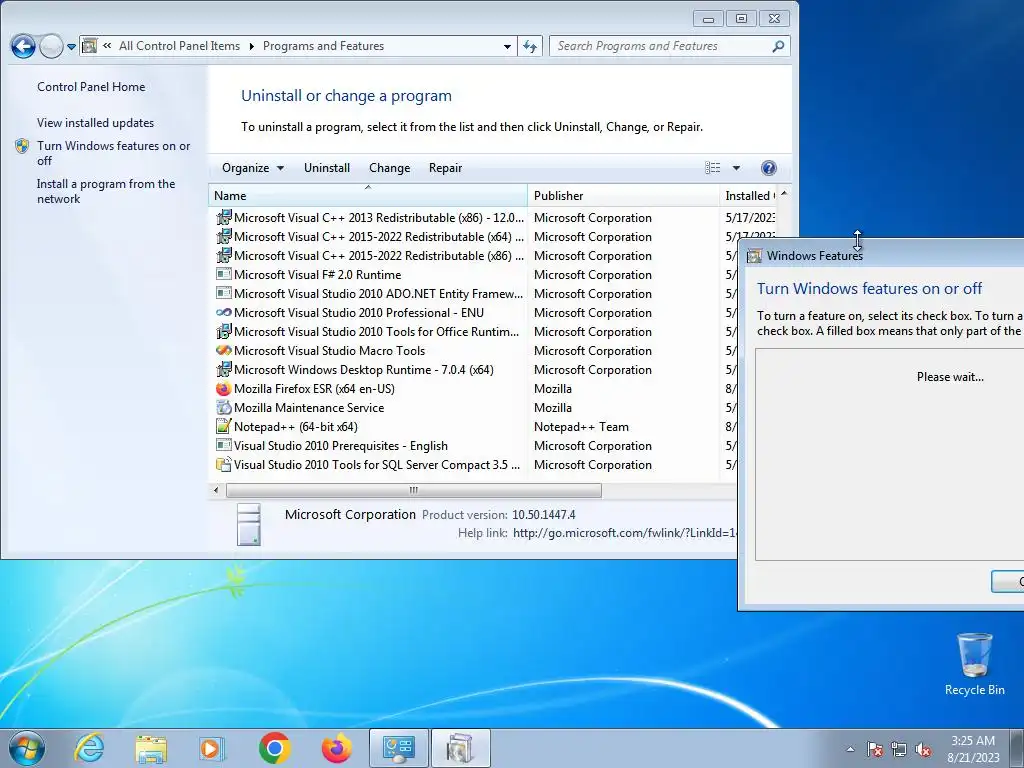Select Microsoft Visual F# 2.0 Runtime icon
The image size is (1024, 768).
[x=224, y=274]
